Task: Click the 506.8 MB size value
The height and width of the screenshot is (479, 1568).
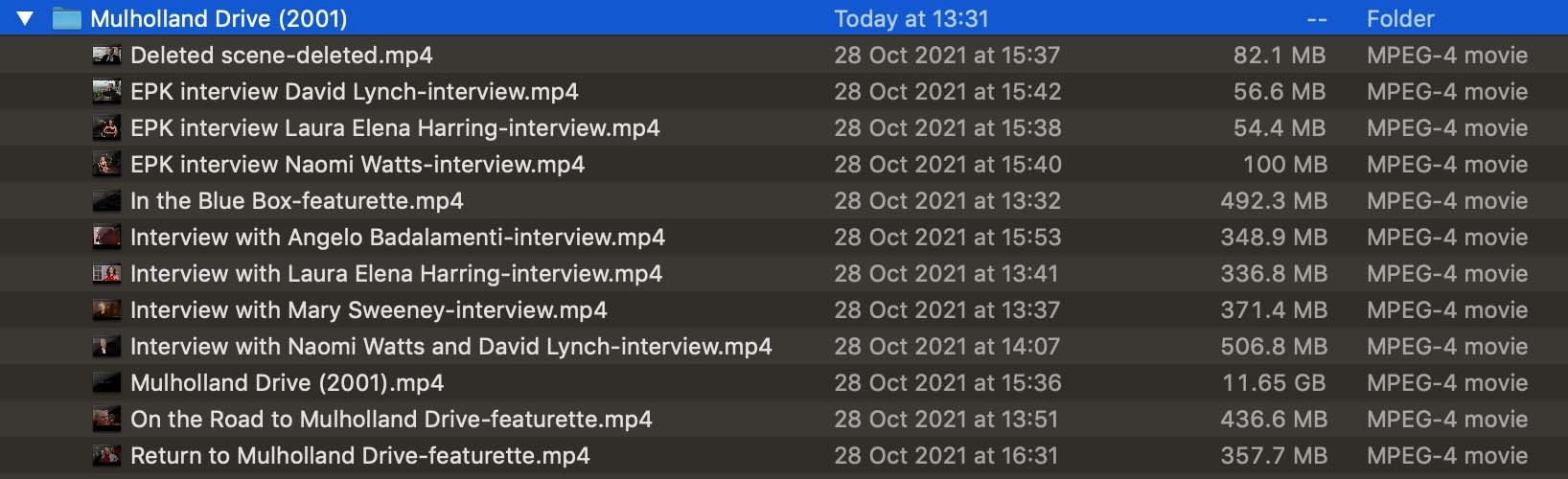Action: pos(1273,346)
